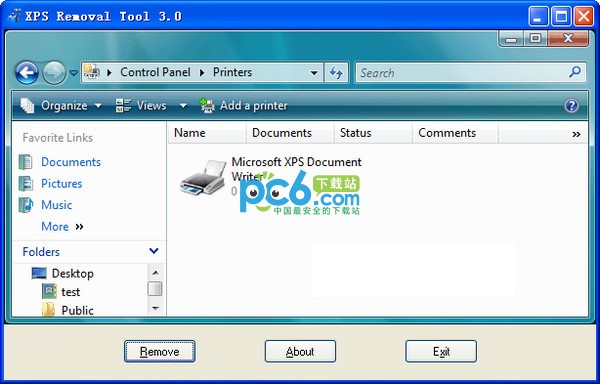Image resolution: width=600 pixels, height=384 pixels.
Task: Show more columns via chevron overflow
Action: coord(576,134)
